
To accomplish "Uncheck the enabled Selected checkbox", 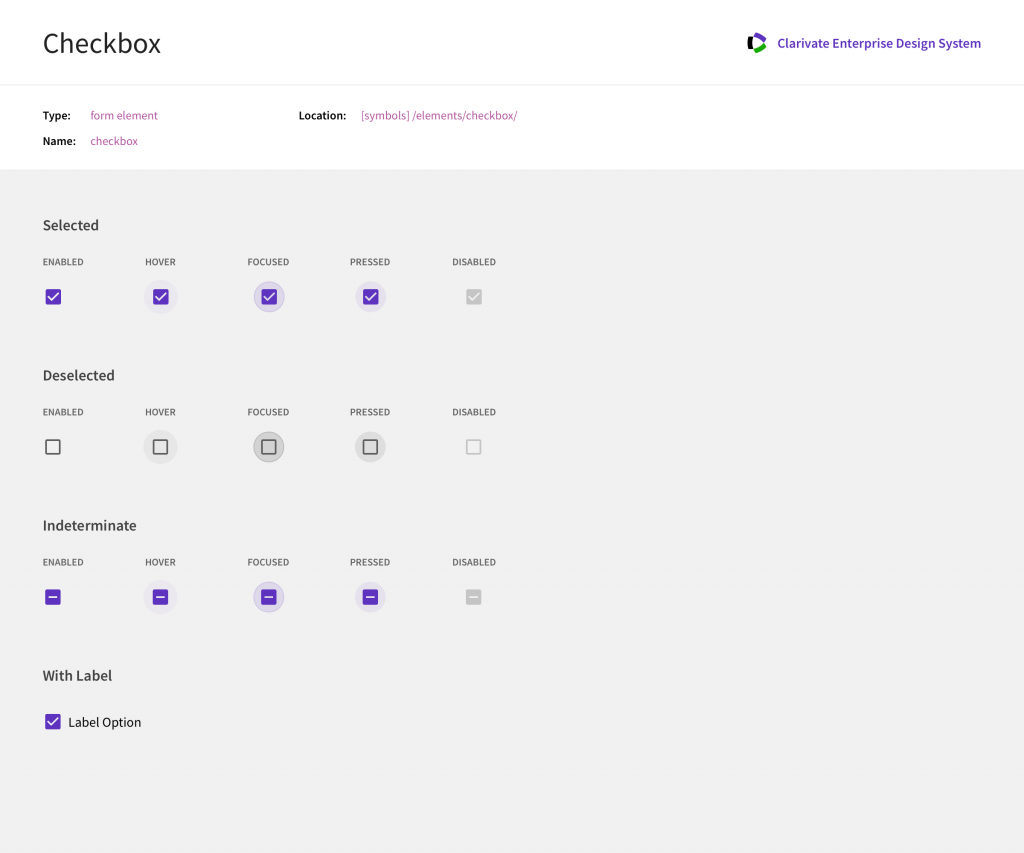I will pyautogui.click(x=53, y=297).
